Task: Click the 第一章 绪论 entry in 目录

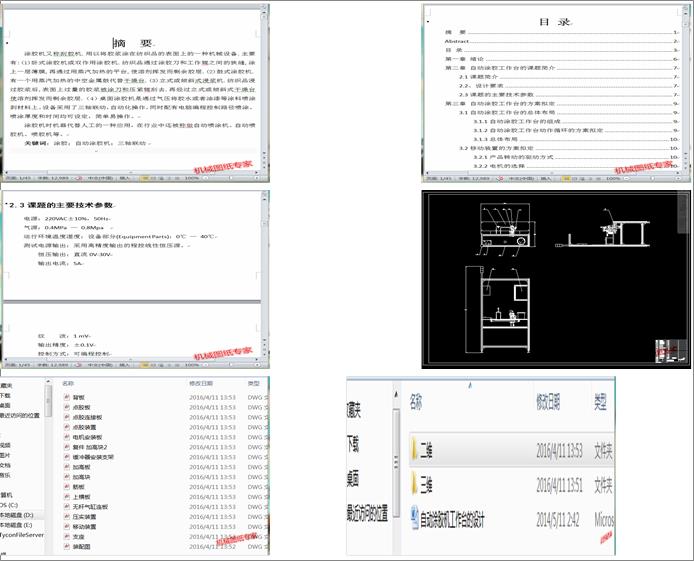Action: point(464,59)
